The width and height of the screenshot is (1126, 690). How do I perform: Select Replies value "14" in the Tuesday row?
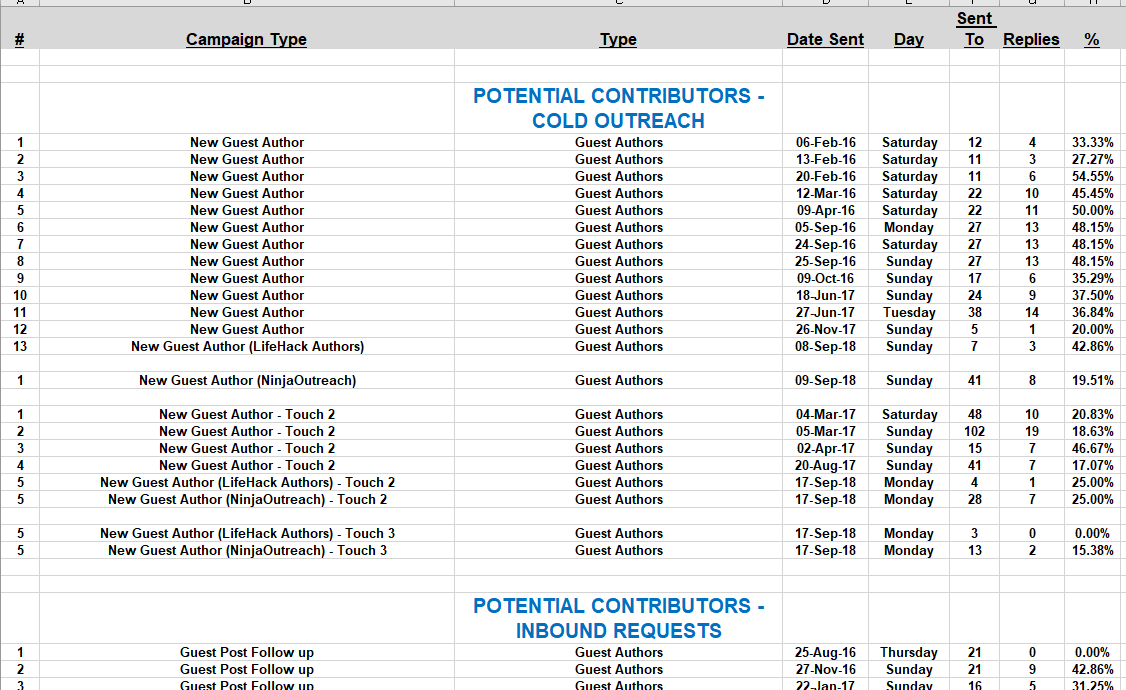point(1032,312)
